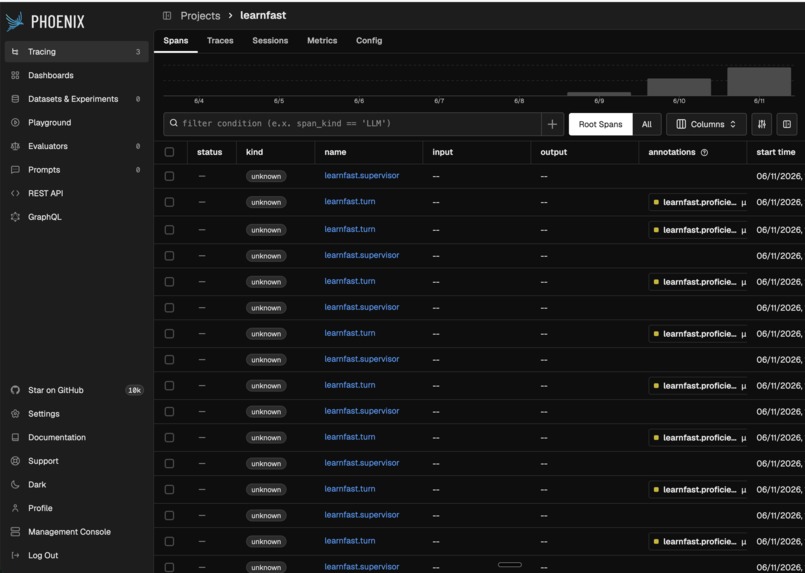This screenshot has width=805, height=573.
Task: Click the filter sliders icon button
Action: pyautogui.click(x=762, y=124)
